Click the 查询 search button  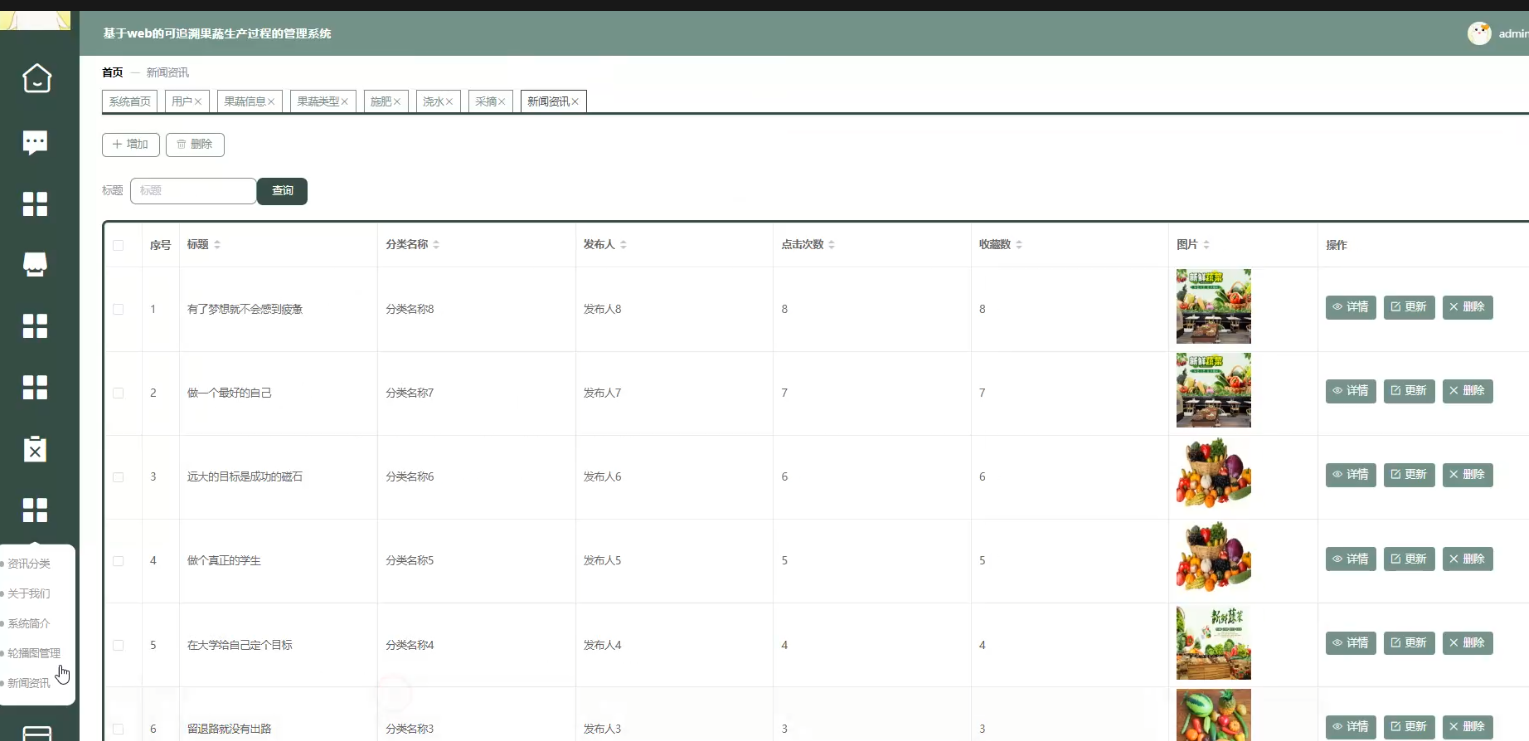(x=281, y=191)
